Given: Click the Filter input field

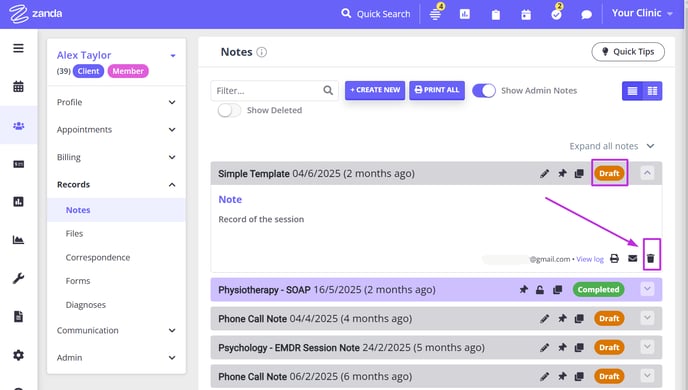Looking at the screenshot, I should 274,91.
